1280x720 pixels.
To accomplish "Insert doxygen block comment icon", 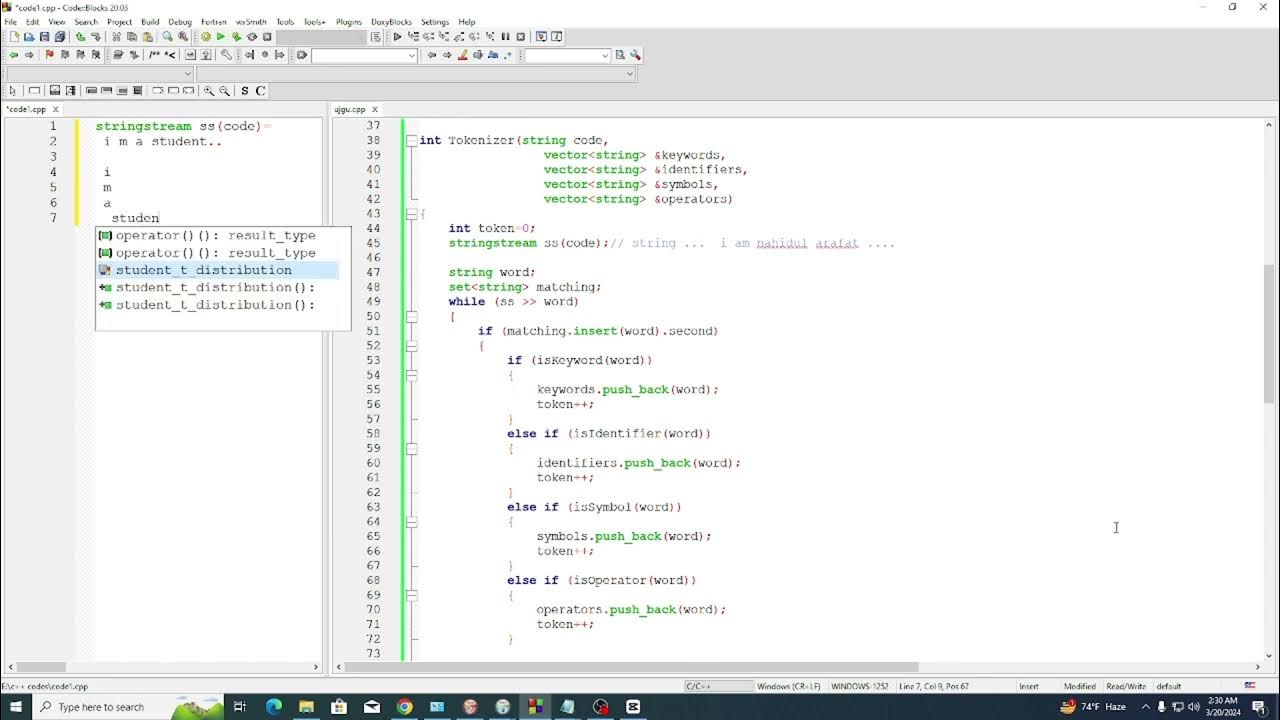I will pyautogui.click(x=155, y=55).
